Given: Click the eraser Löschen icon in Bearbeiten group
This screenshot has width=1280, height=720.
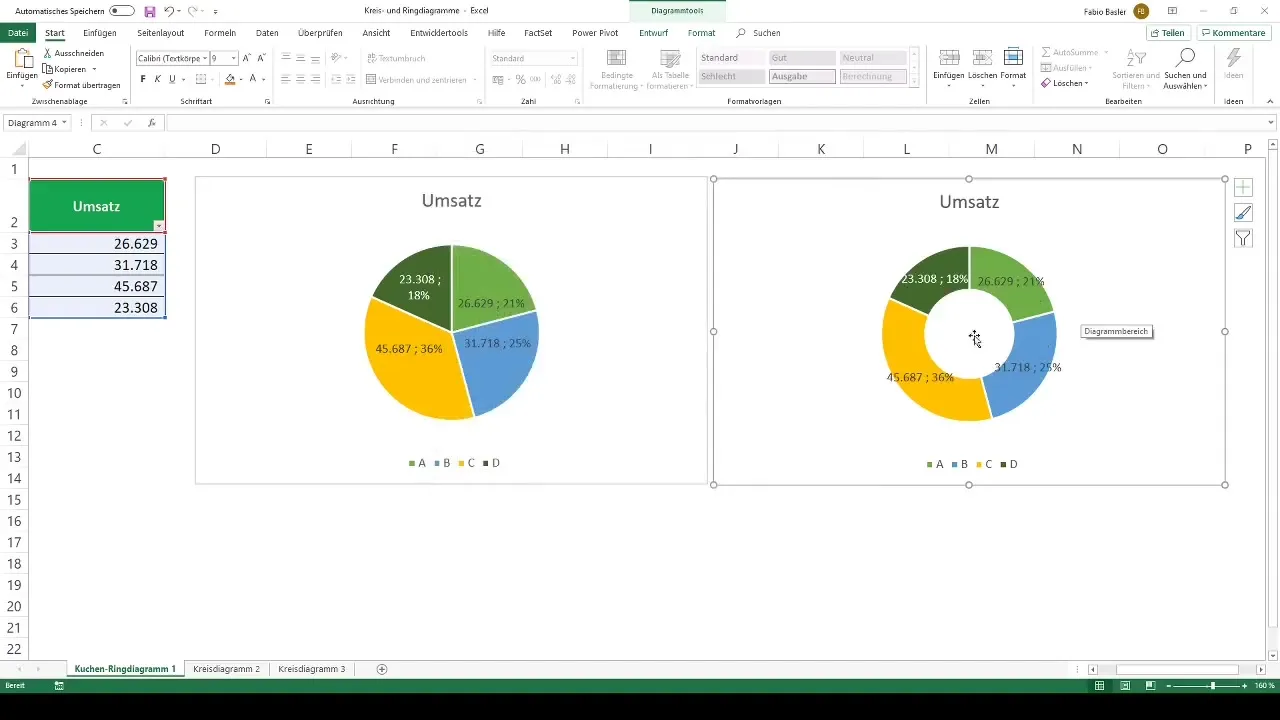Looking at the screenshot, I should pyautogui.click(x=1047, y=83).
